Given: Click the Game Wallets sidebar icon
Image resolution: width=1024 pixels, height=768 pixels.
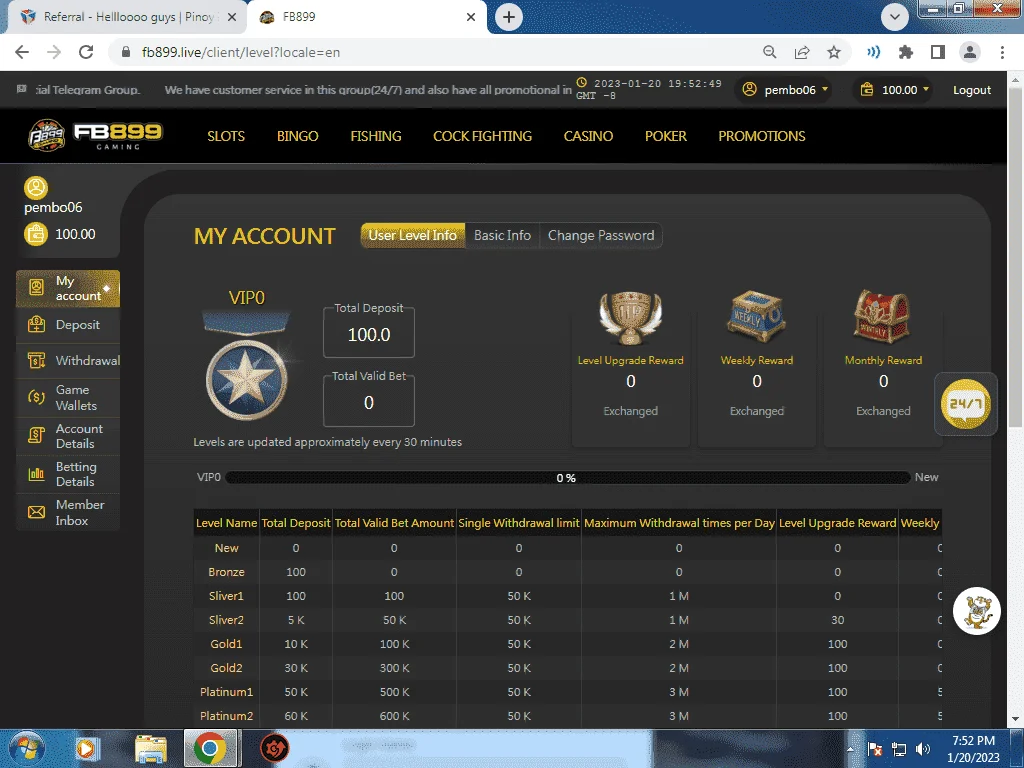Looking at the screenshot, I should (37, 397).
